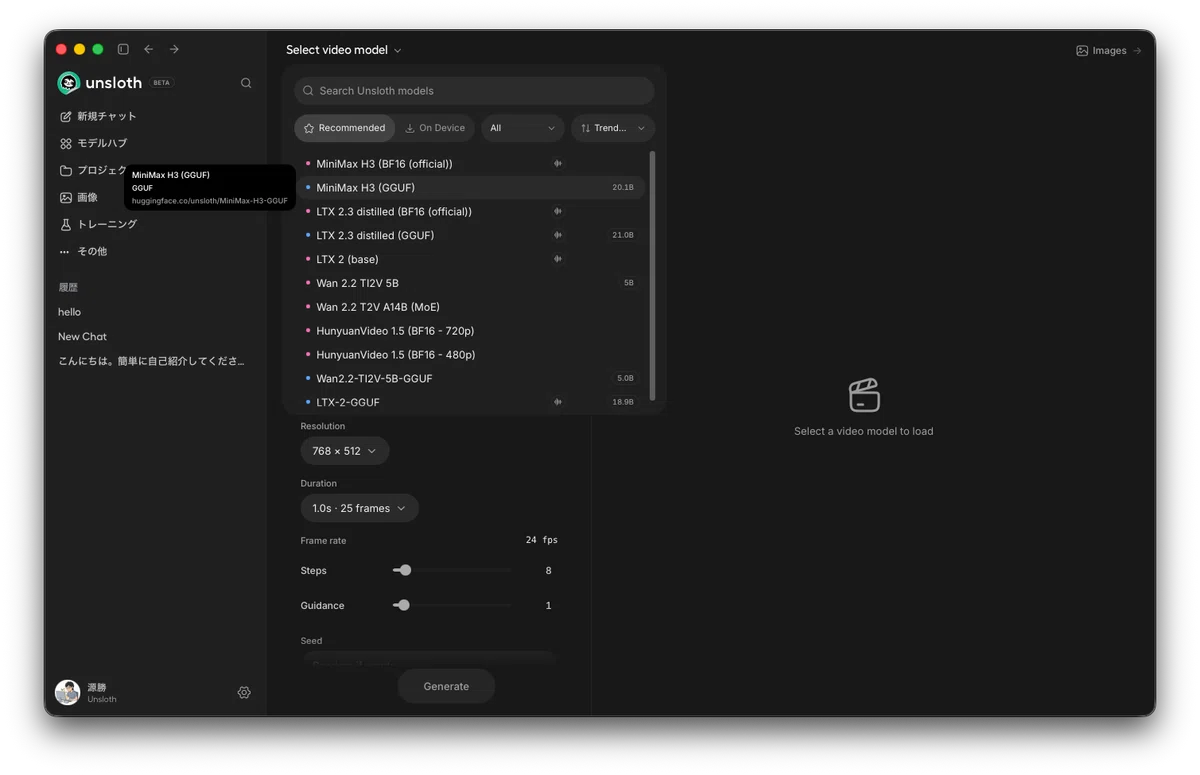
Task: Select MiniMax H3 (GGUF) model
Action: point(473,187)
